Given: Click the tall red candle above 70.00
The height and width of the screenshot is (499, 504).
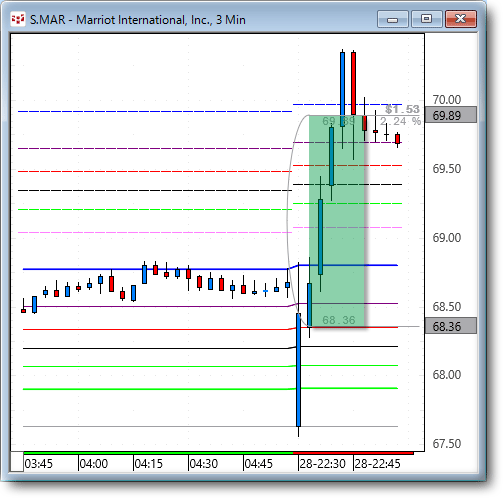Looking at the screenshot, I should [x=353, y=83].
